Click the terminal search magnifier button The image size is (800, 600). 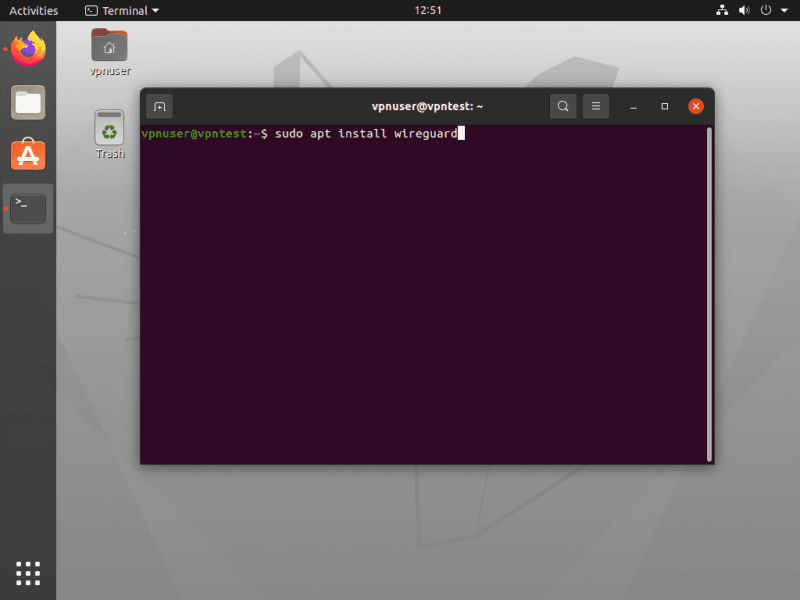(563, 106)
